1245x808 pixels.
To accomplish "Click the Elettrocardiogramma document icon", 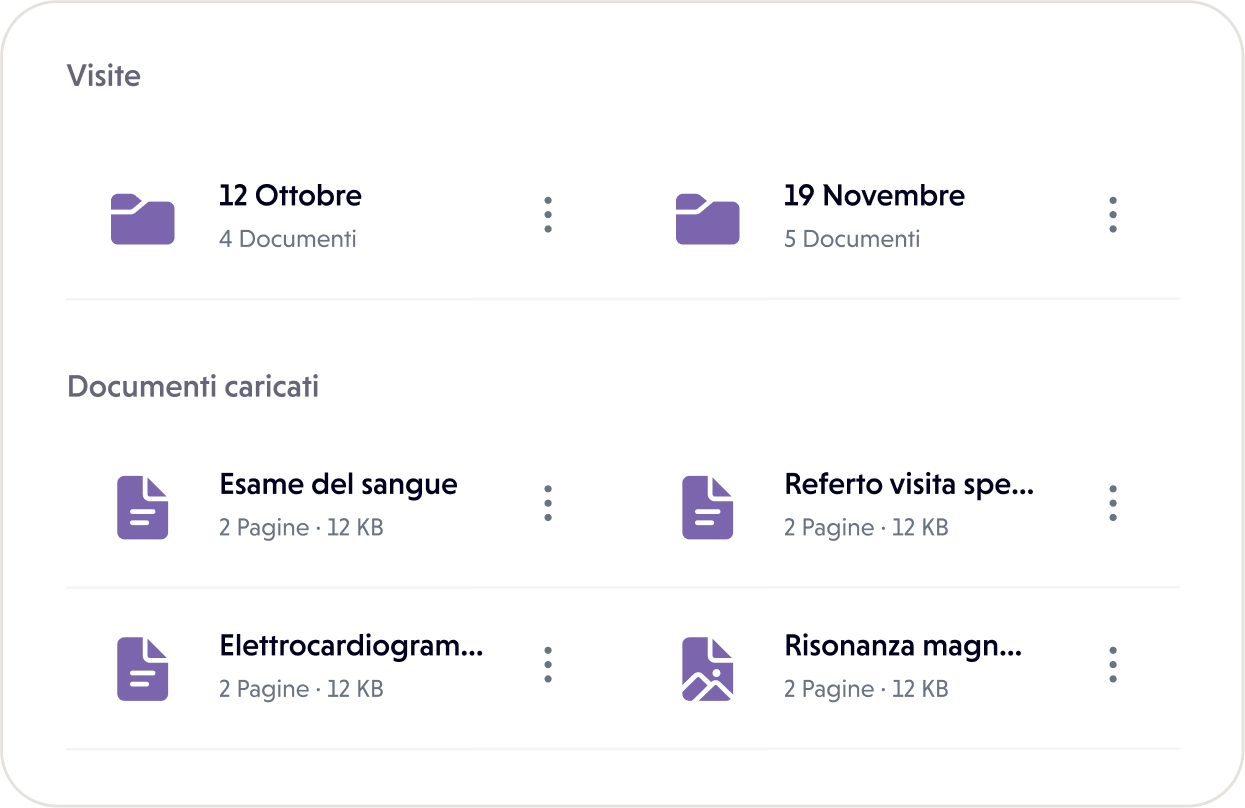I will tap(143, 669).
